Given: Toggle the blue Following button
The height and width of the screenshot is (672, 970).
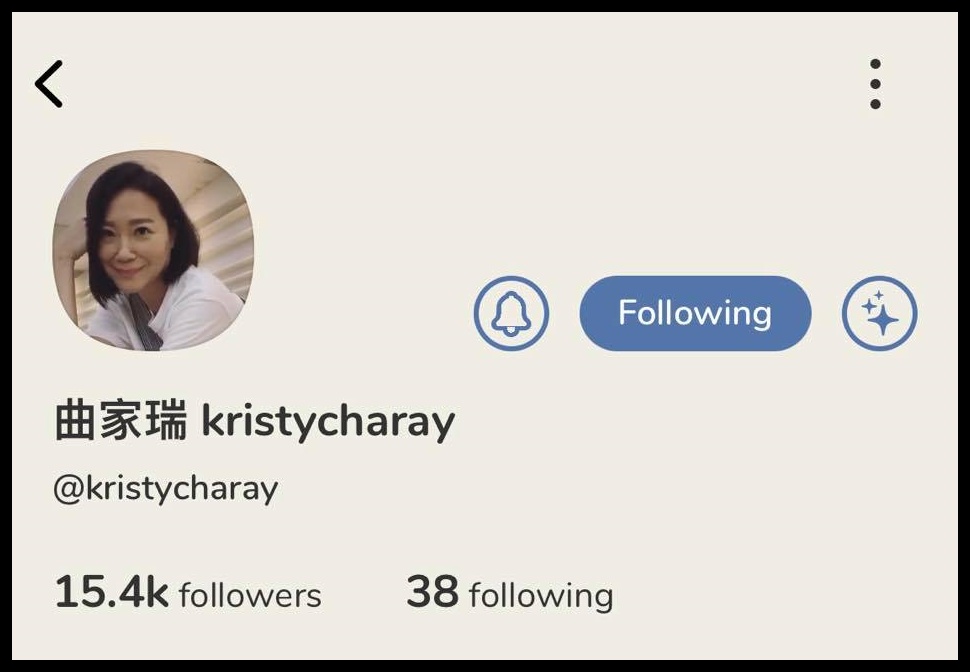Looking at the screenshot, I should pyautogui.click(x=695, y=313).
